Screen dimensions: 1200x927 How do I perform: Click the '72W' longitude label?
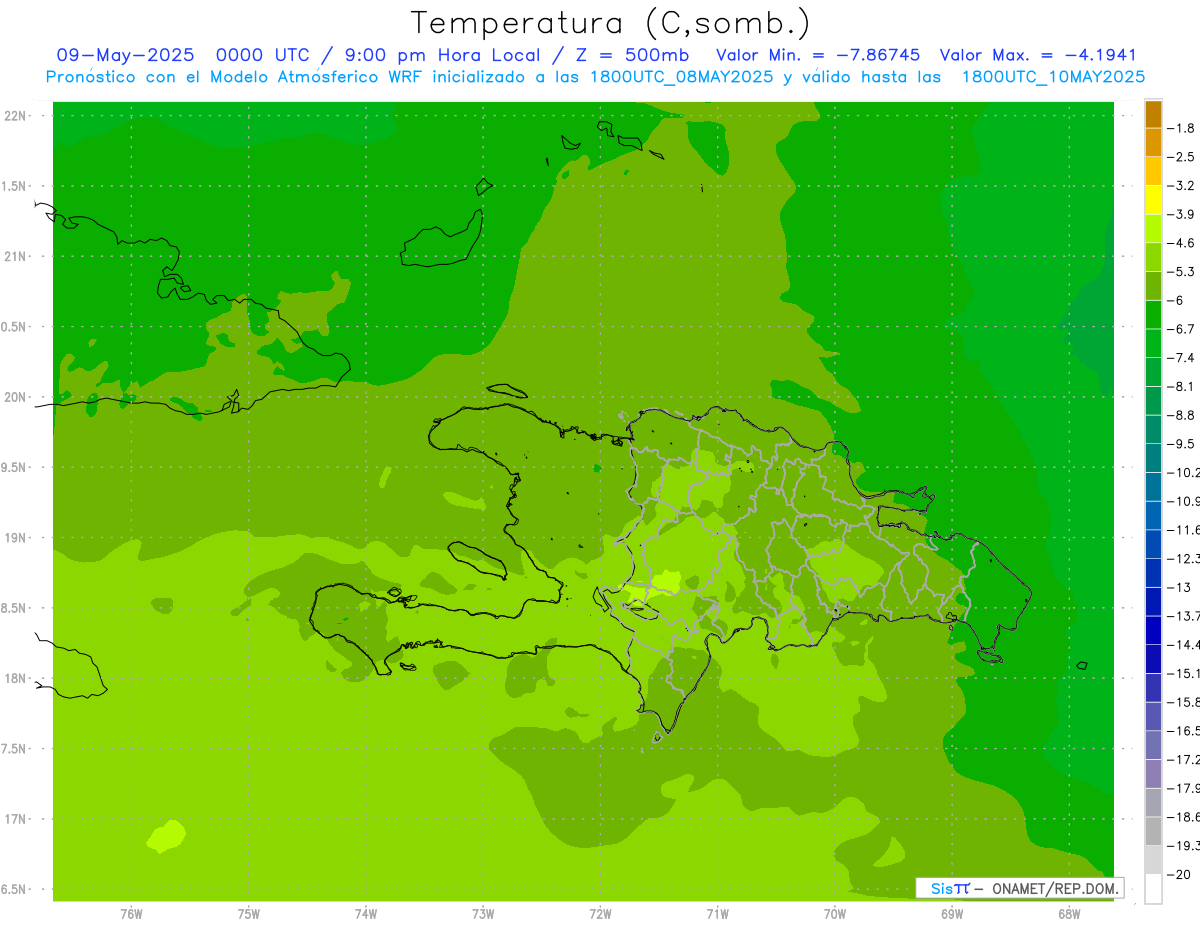click(600, 914)
